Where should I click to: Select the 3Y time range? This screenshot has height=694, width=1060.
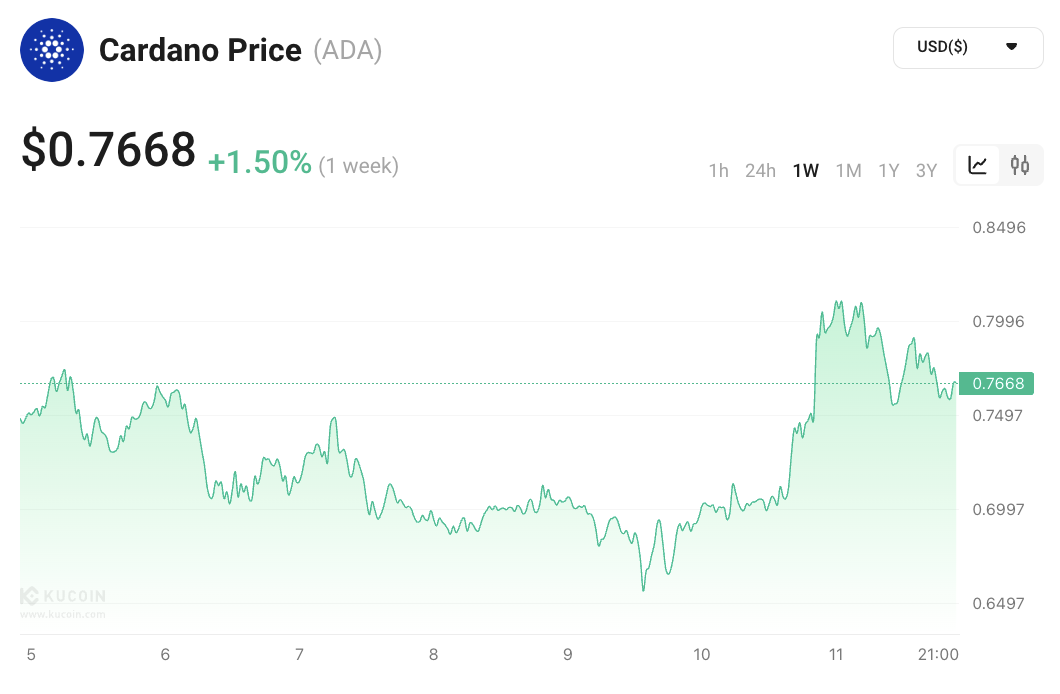(x=926, y=171)
